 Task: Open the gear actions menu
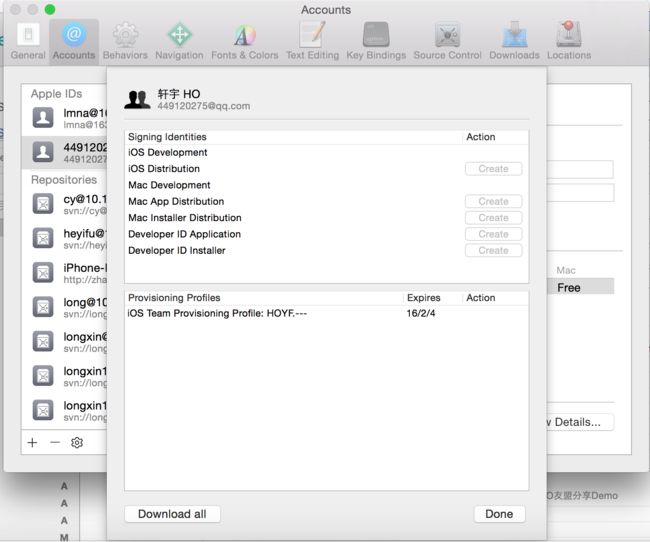77,442
